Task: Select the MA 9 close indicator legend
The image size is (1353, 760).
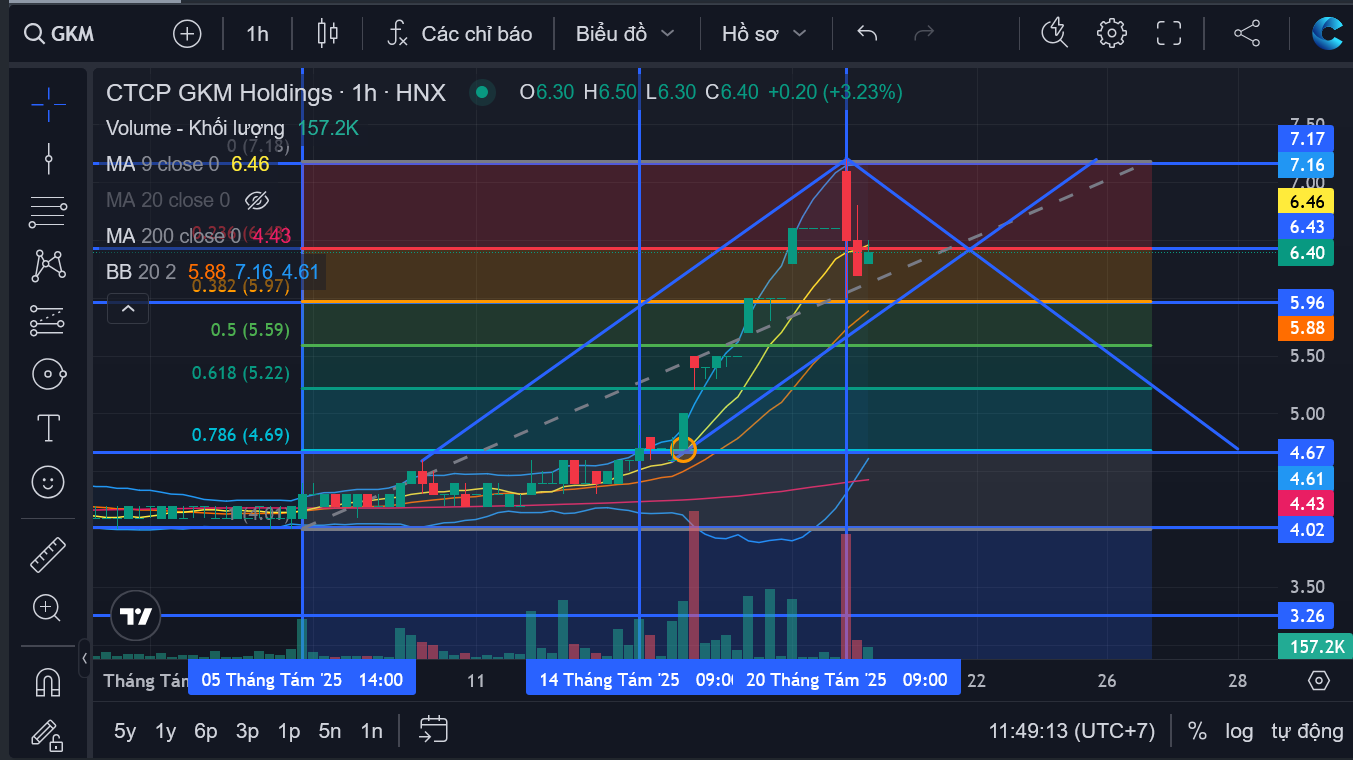Action: click(162, 164)
